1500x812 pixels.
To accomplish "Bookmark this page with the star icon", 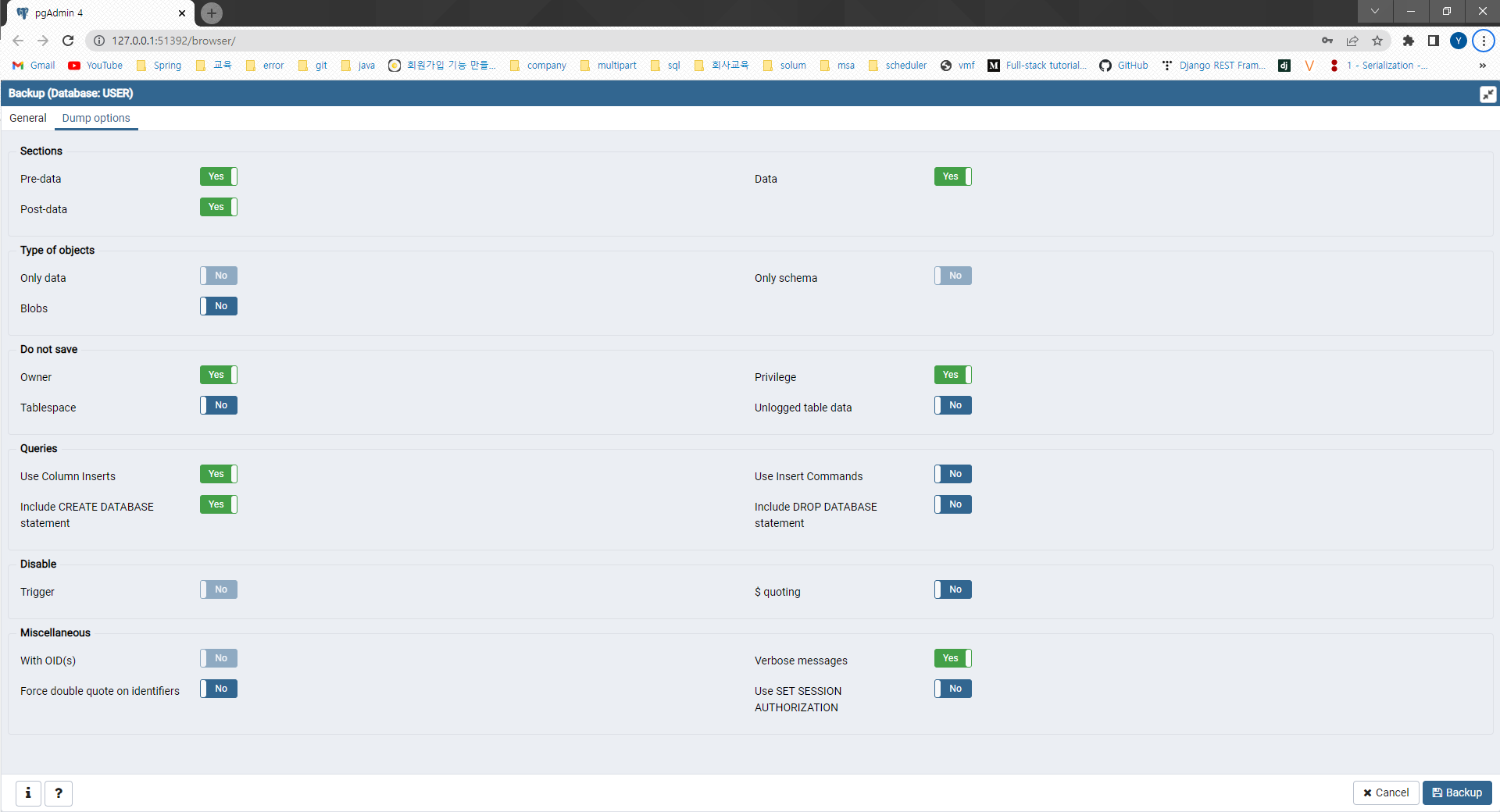I will click(x=1377, y=41).
